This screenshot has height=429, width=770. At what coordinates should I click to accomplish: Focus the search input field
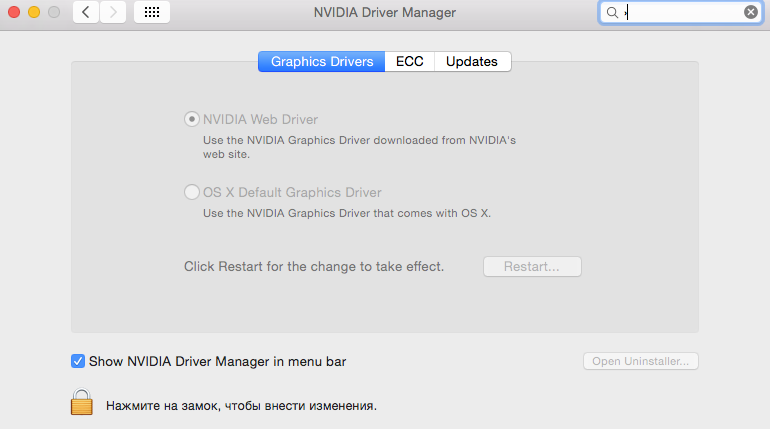(x=683, y=12)
